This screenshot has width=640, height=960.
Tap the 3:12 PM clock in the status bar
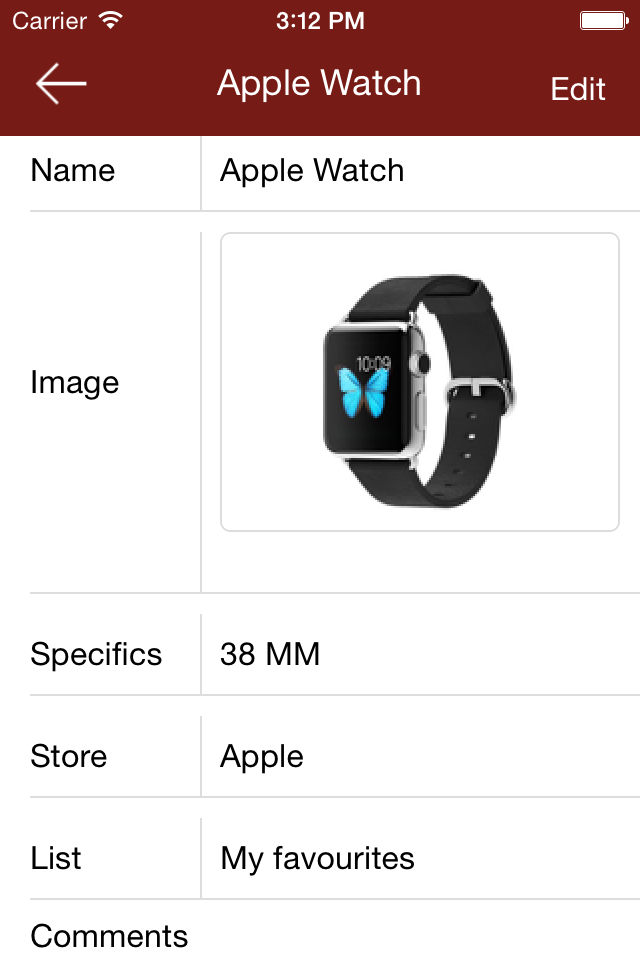tap(320, 21)
